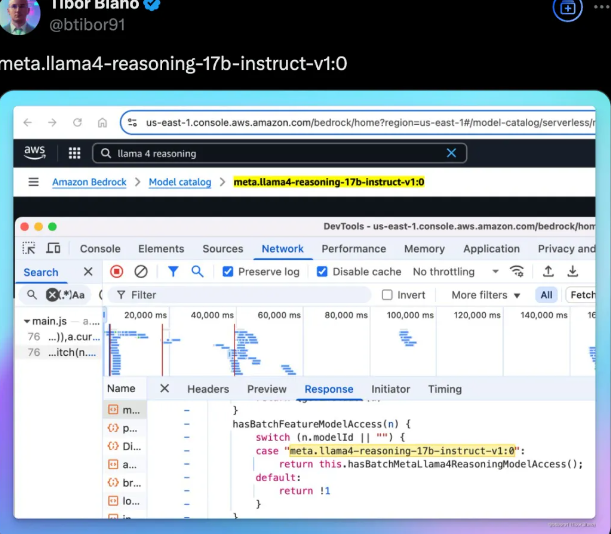Open the Memory tab

pyautogui.click(x=424, y=249)
